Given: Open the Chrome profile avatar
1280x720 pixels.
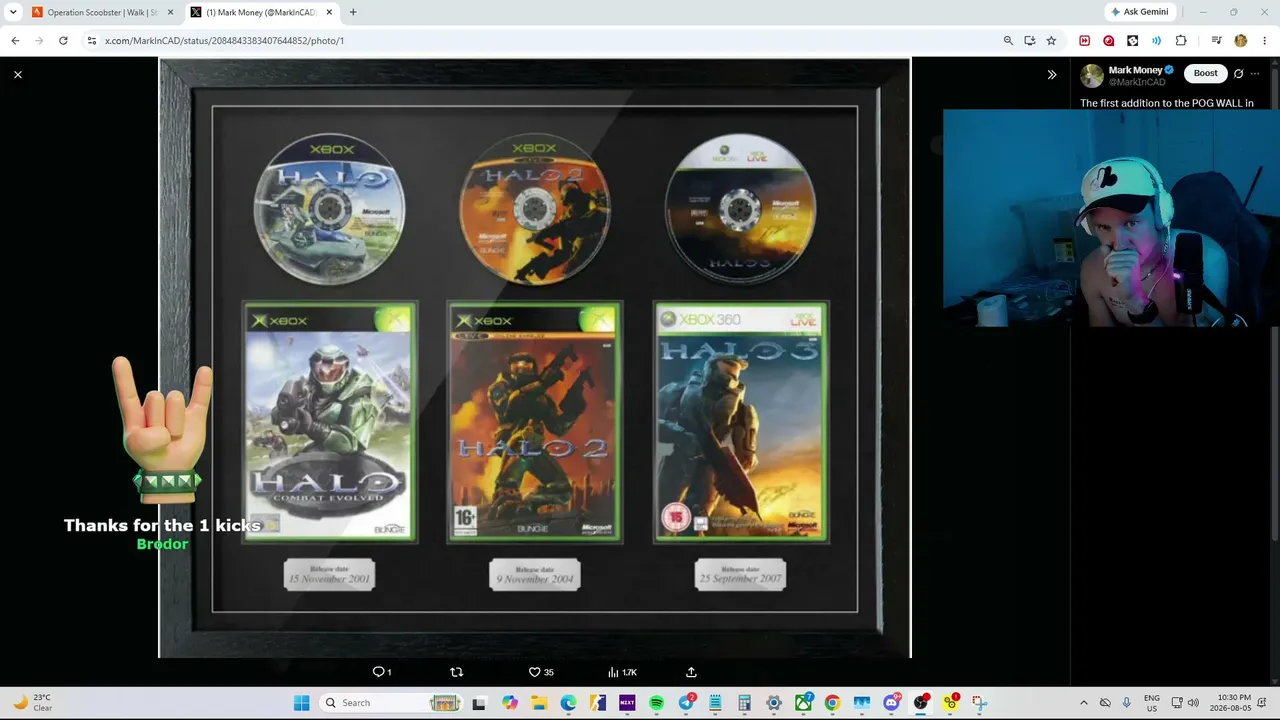Looking at the screenshot, I should (x=1241, y=41).
